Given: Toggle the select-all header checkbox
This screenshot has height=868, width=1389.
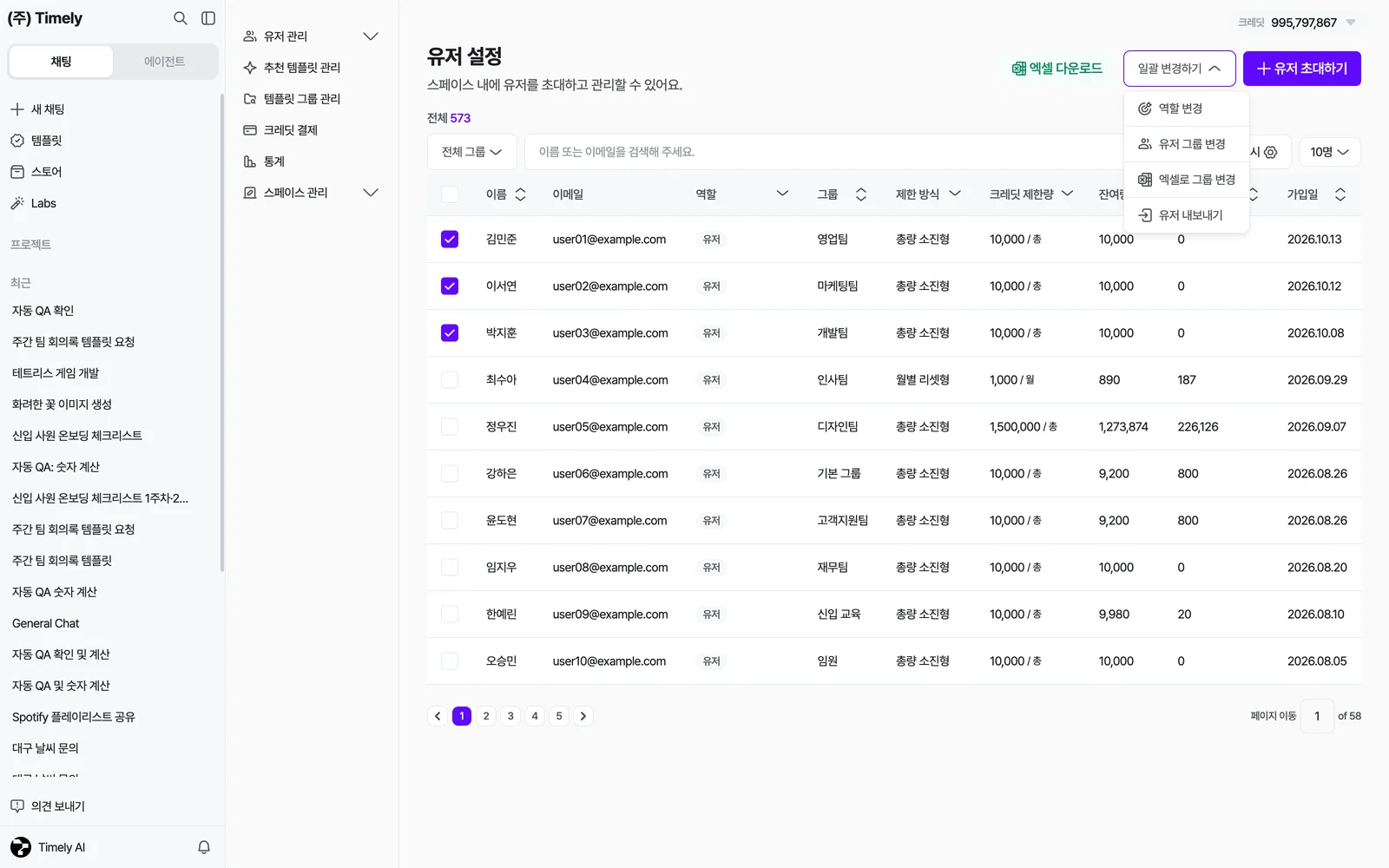Looking at the screenshot, I should [x=450, y=194].
